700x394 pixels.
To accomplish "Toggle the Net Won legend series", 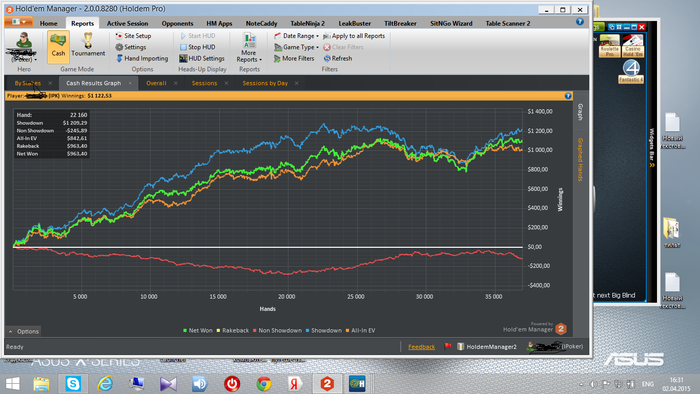I will [197, 331].
